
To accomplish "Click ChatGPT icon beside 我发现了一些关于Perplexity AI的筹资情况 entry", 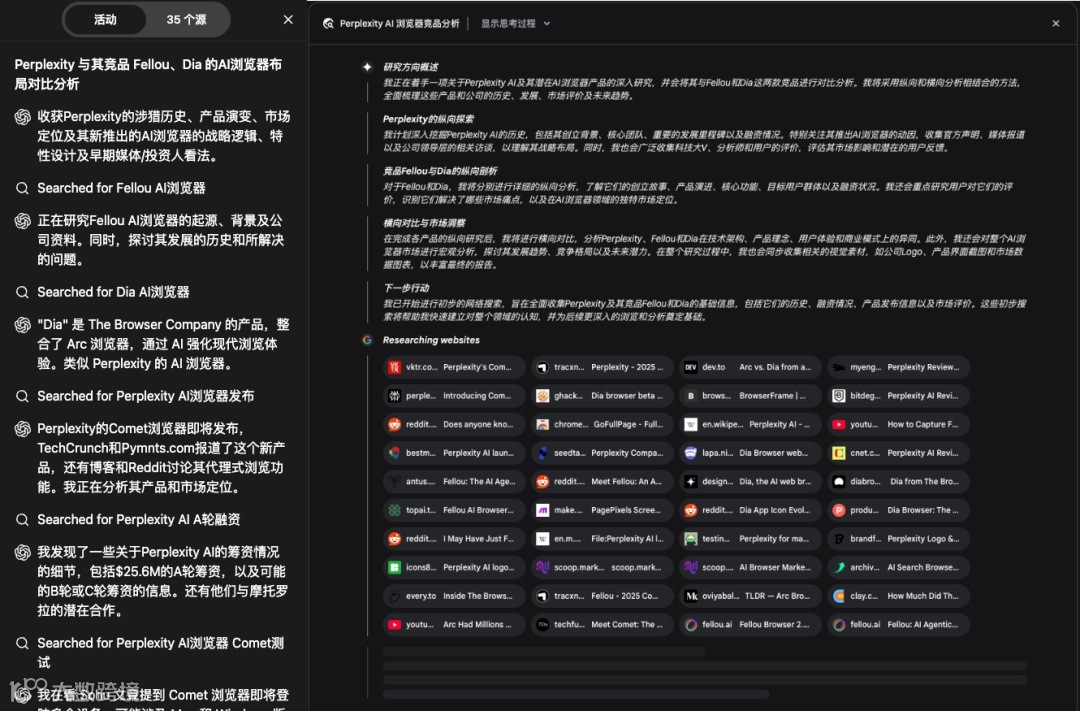I will tap(22, 552).
